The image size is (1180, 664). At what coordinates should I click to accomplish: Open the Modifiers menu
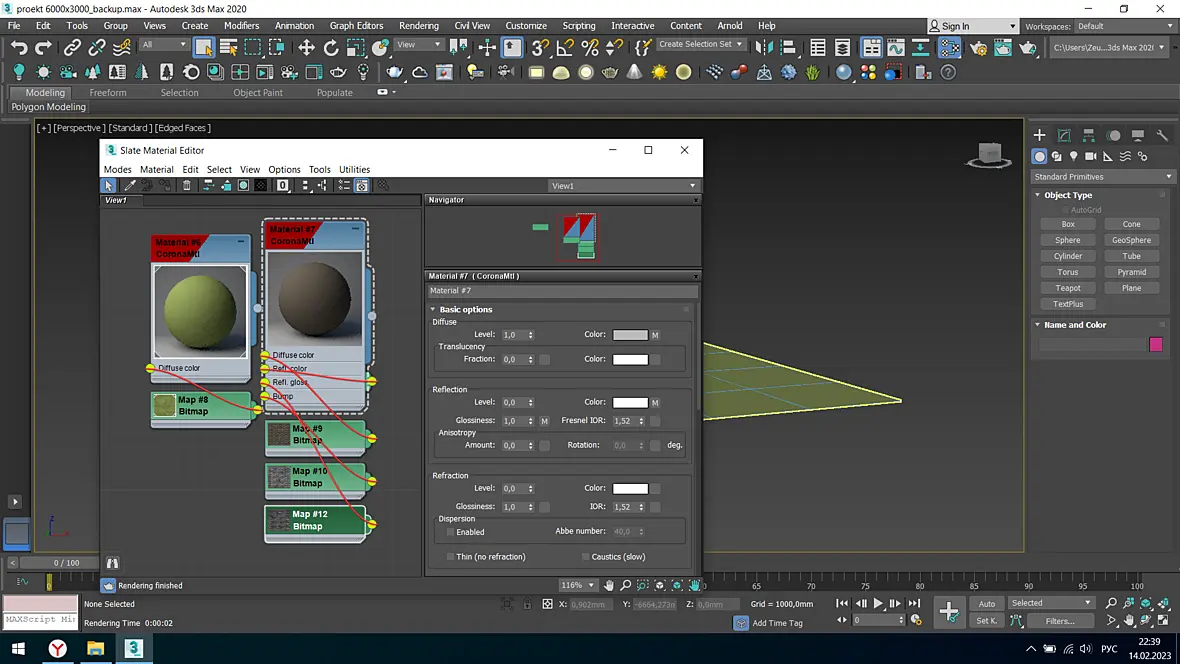(x=242, y=26)
